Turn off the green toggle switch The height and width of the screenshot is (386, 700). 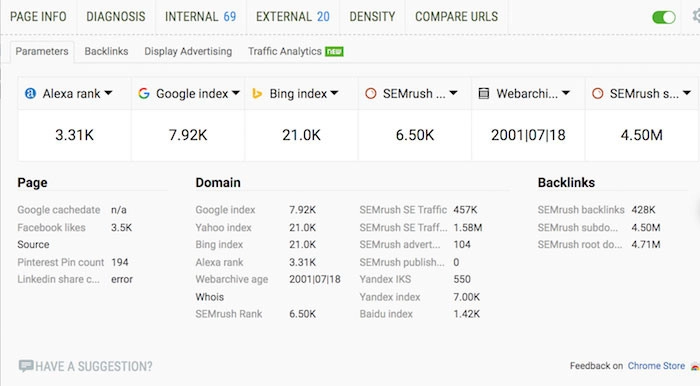[x=664, y=17]
